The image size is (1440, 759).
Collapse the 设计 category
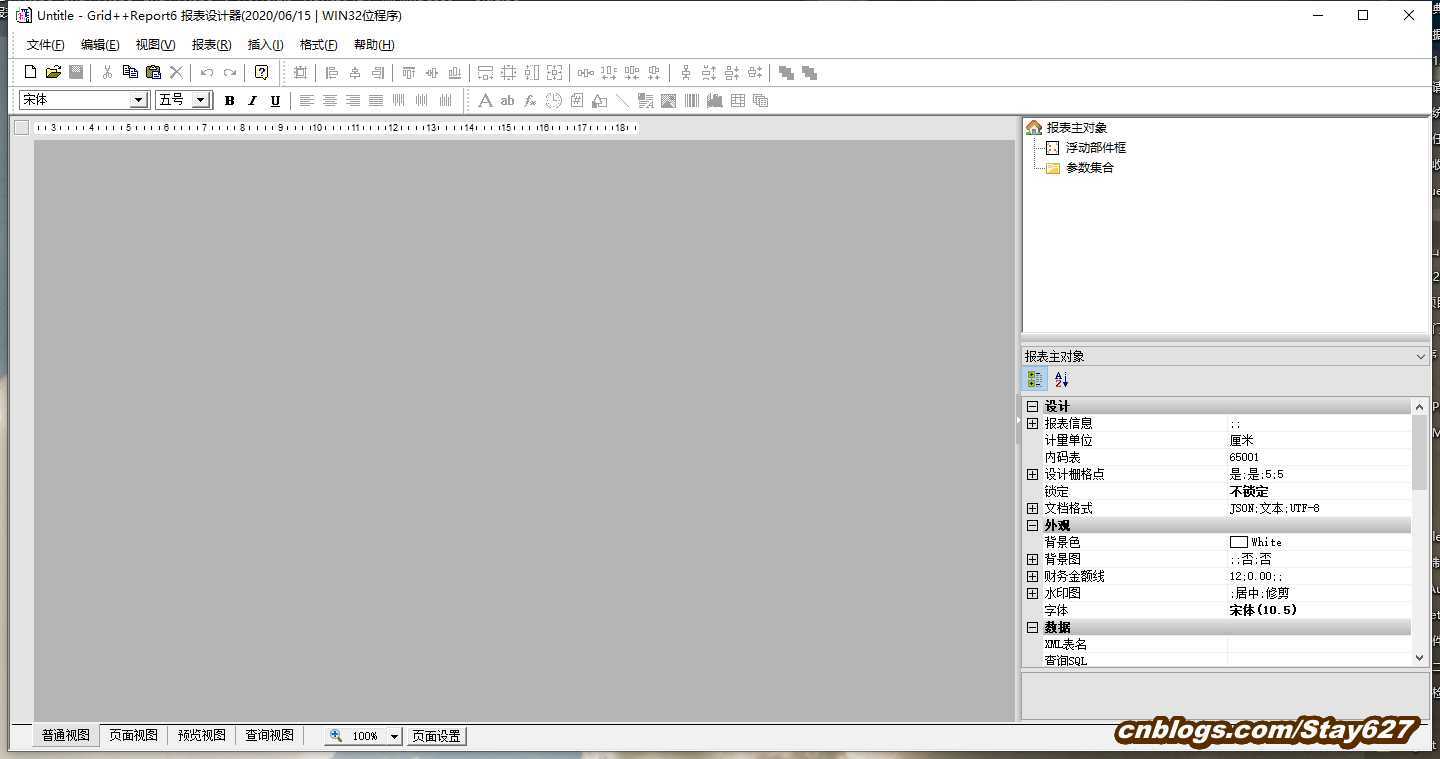(x=1033, y=406)
